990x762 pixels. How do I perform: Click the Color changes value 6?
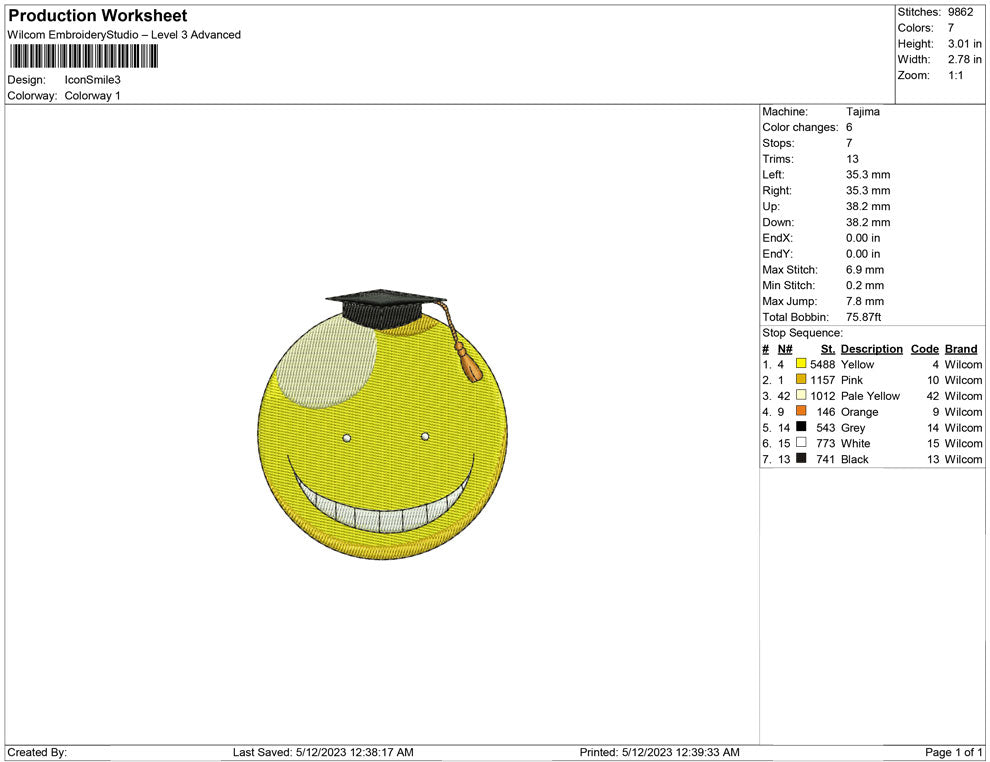click(x=849, y=128)
